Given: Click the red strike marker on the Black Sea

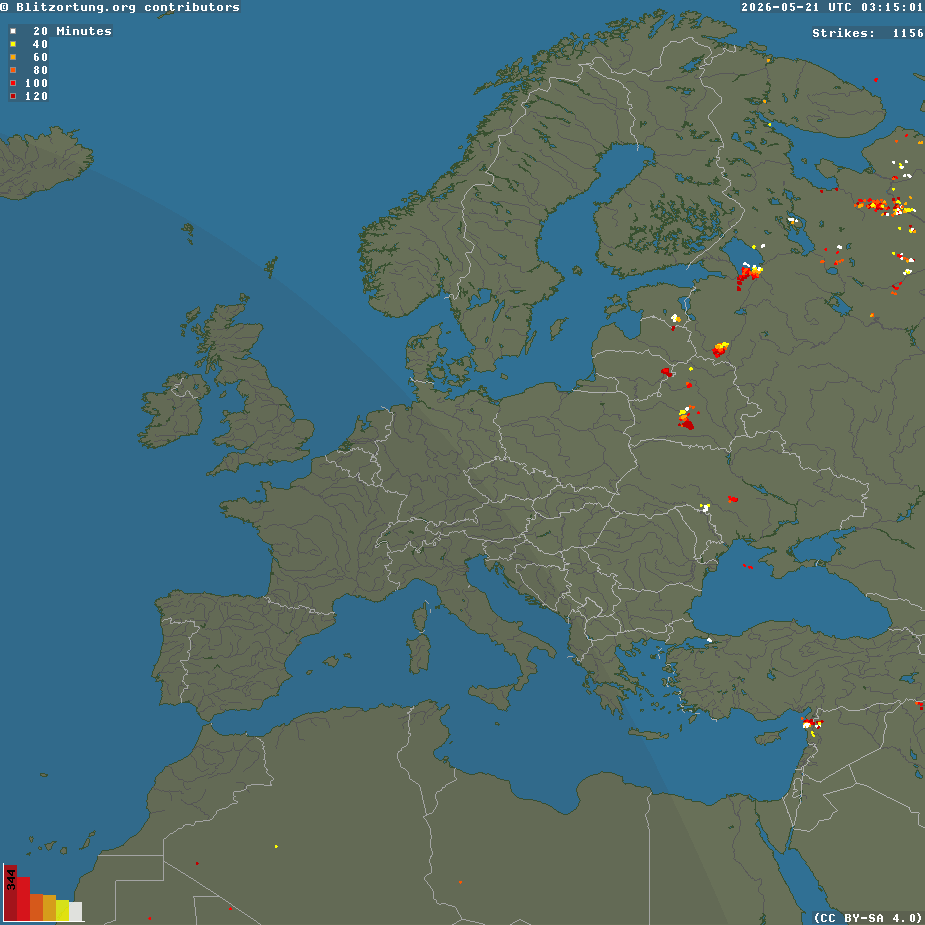Looking at the screenshot, I should click(x=747, y=566).
